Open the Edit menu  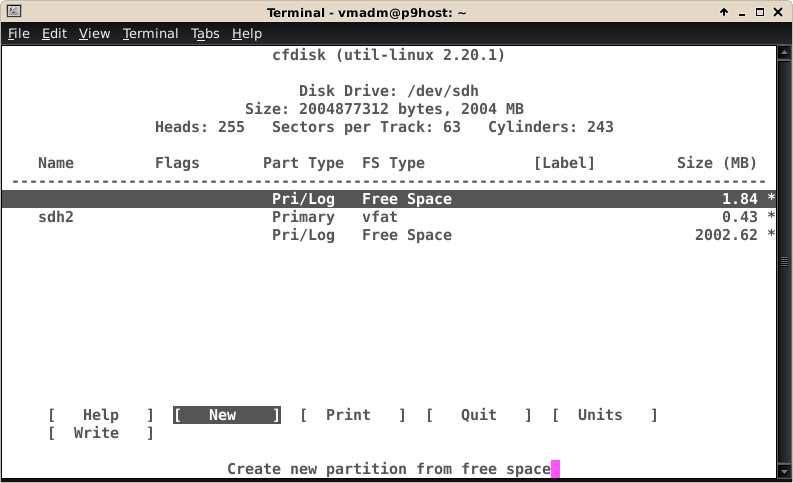click(54, 33)
